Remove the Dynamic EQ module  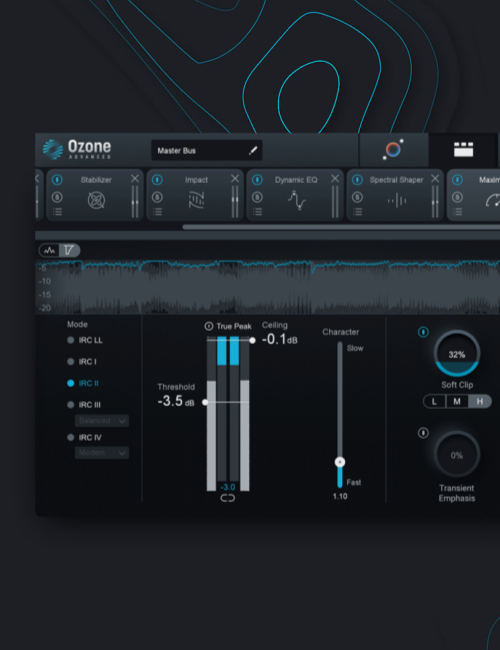(335, 178)
